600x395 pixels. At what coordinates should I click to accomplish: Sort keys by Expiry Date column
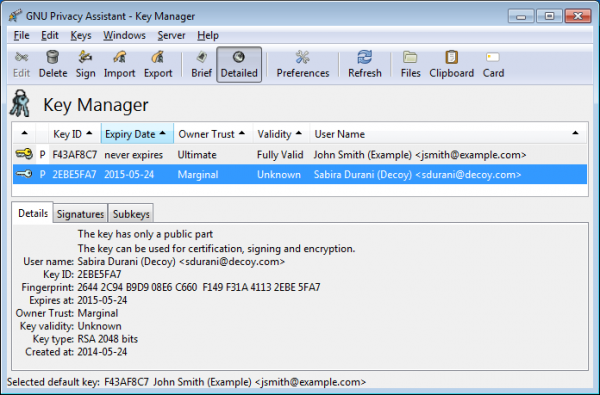(x=137, y=134)
